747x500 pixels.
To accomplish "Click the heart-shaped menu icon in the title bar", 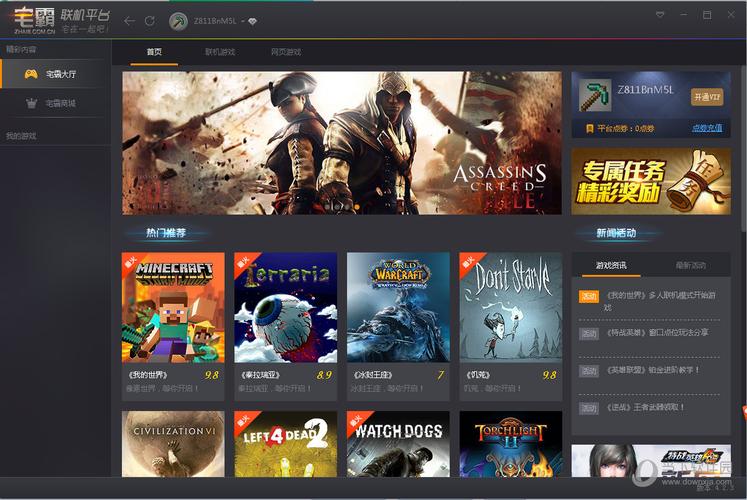I will tap(660, 15).
